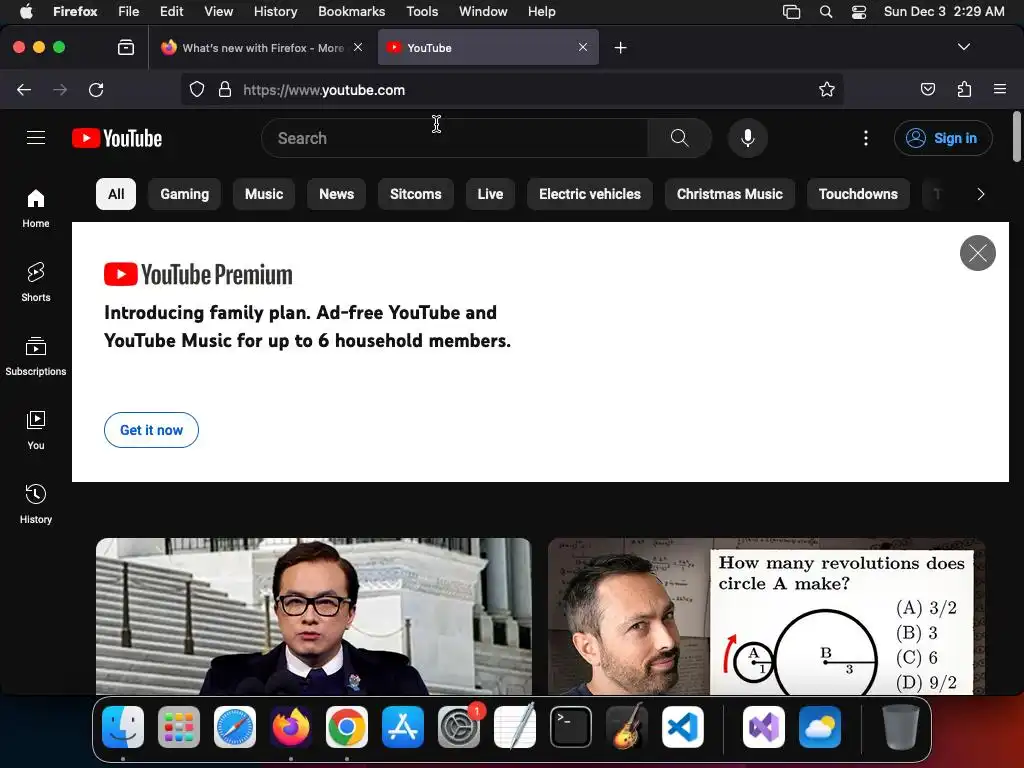Close the YouTube tab
Viewport: 1024px width, 768px height.
(x=583, y=47)
